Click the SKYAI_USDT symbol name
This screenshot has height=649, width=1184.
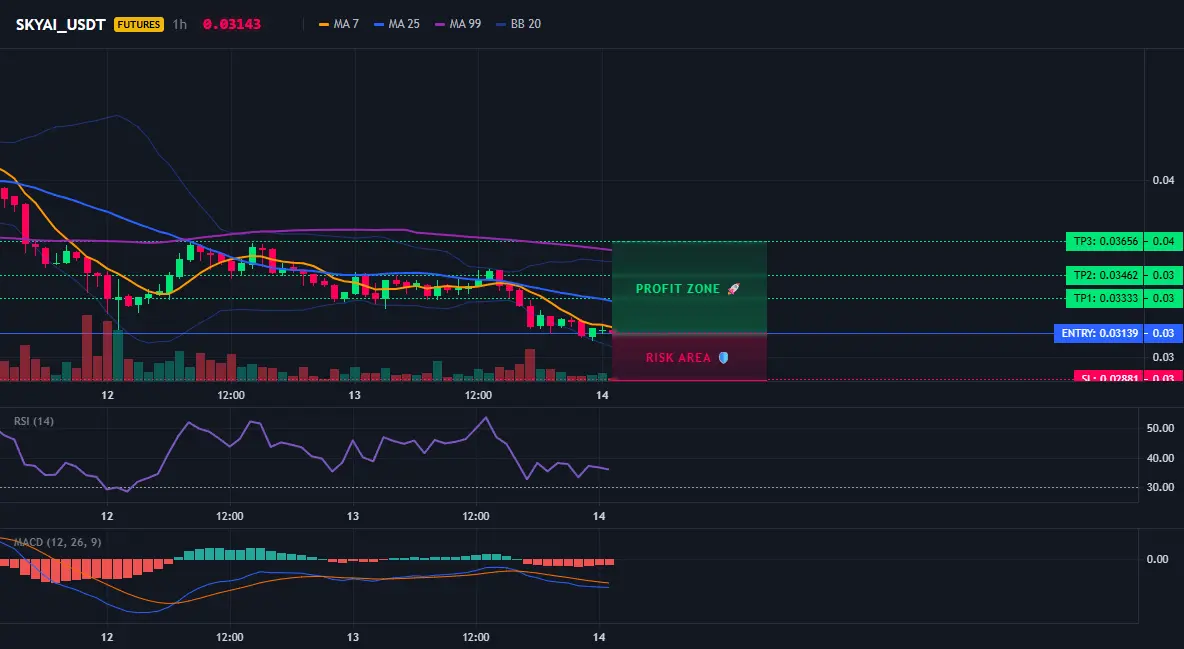pos(60,24)
